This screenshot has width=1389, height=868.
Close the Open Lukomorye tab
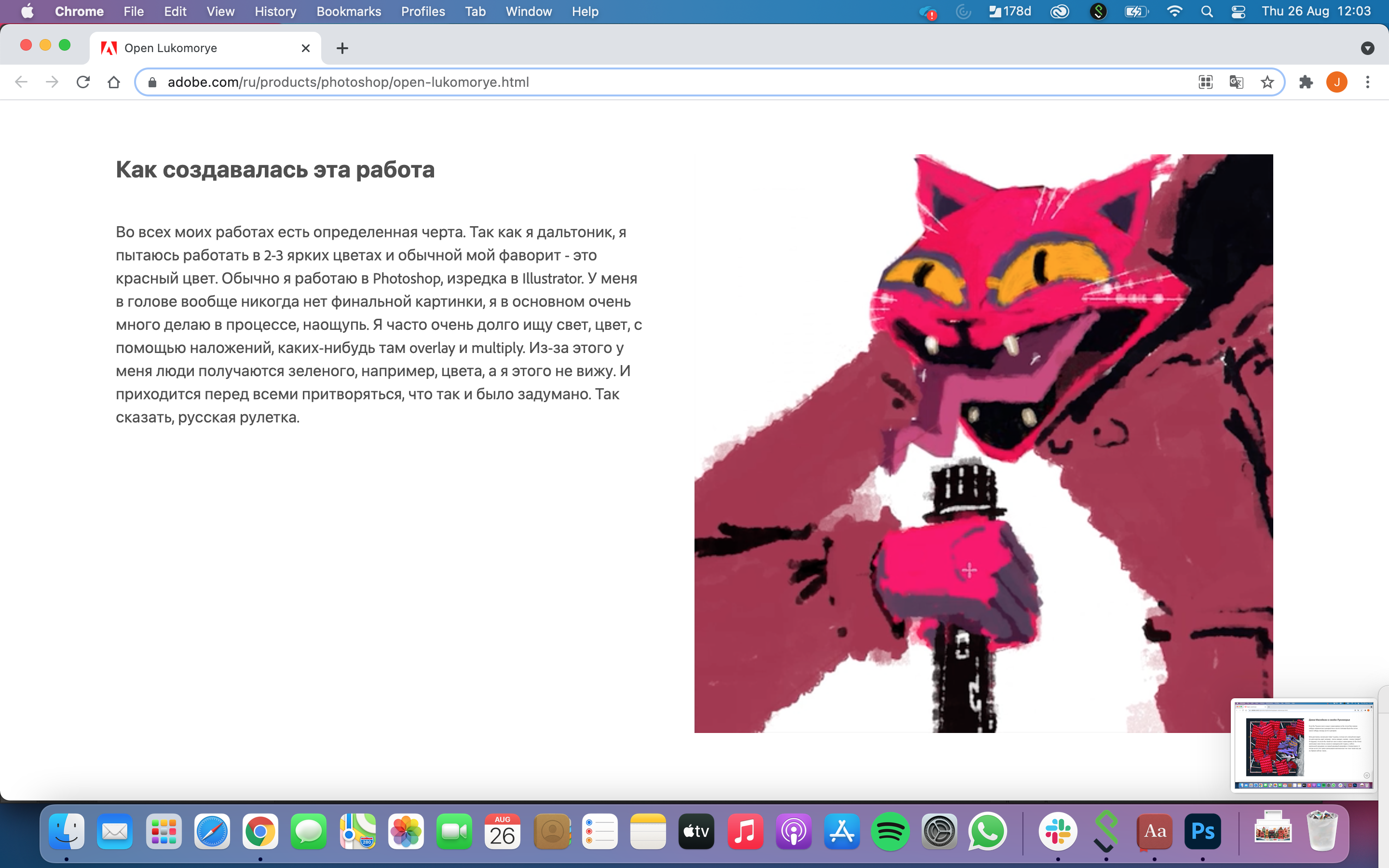tap(305, 48)
